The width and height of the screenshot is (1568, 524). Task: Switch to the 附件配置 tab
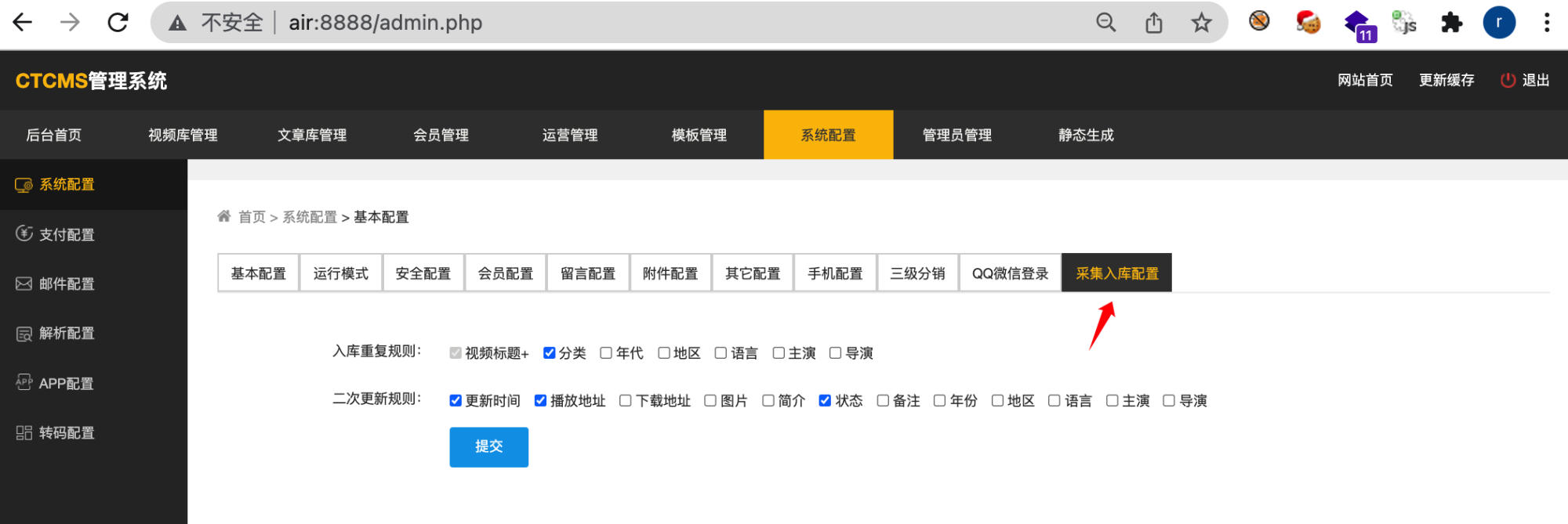670,273
